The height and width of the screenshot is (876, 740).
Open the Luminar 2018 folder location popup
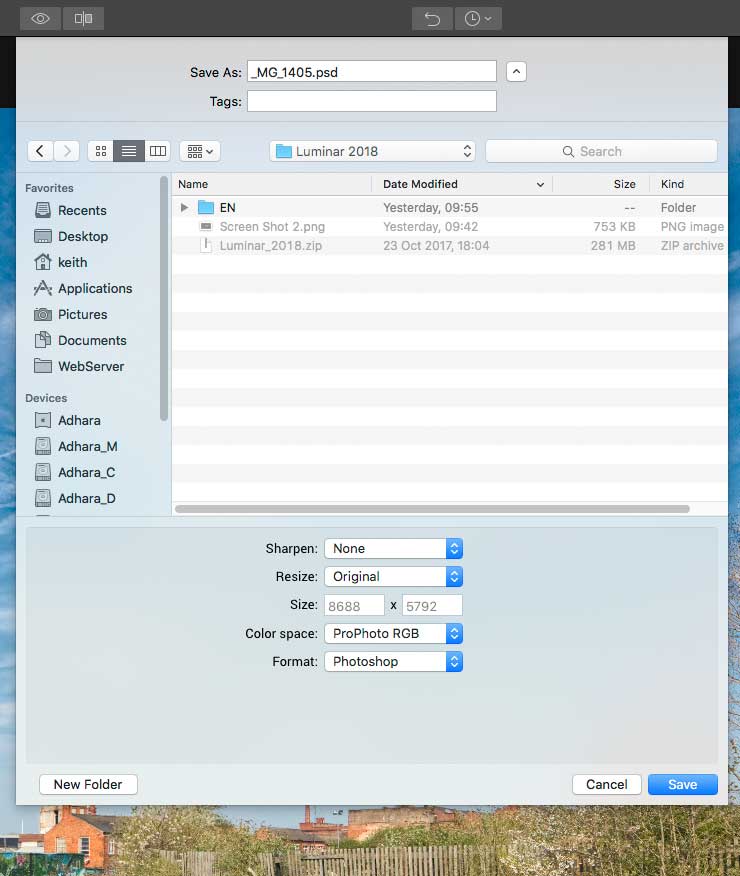tap(373, 151)
